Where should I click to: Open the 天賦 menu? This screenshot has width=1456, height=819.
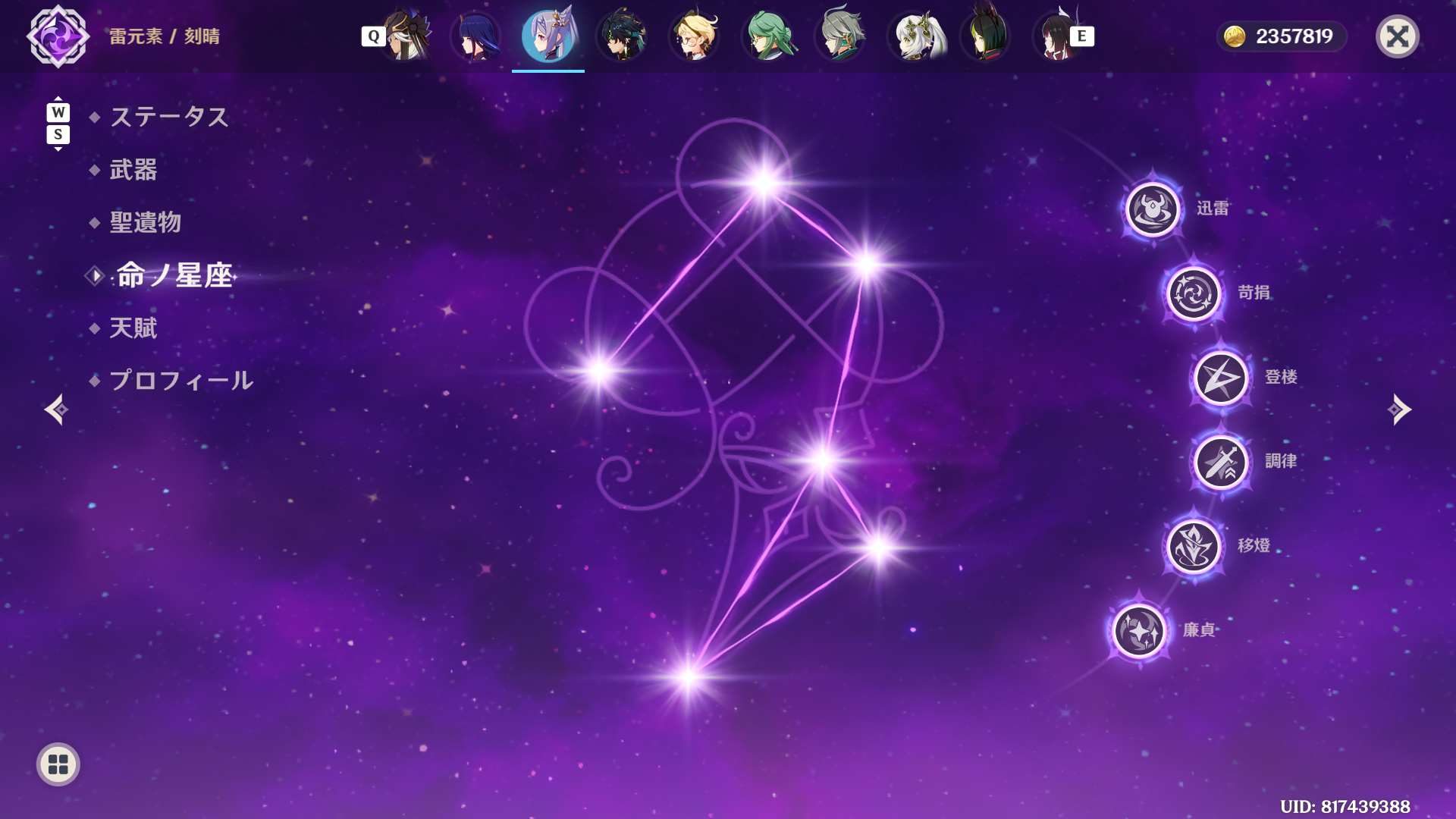(x=133, y=328)
